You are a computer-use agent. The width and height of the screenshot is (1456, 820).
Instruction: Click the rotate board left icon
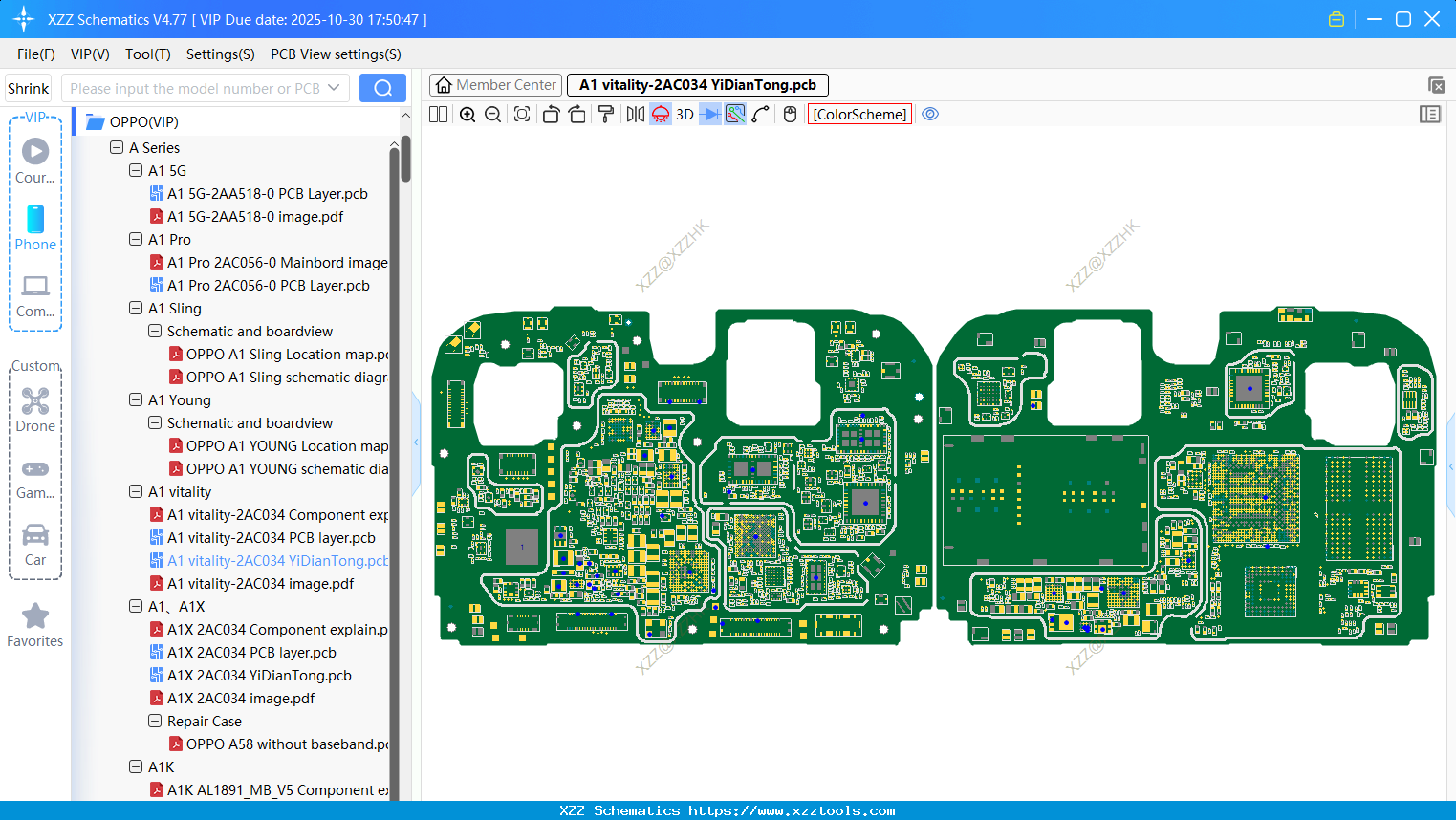coord(551,114)
